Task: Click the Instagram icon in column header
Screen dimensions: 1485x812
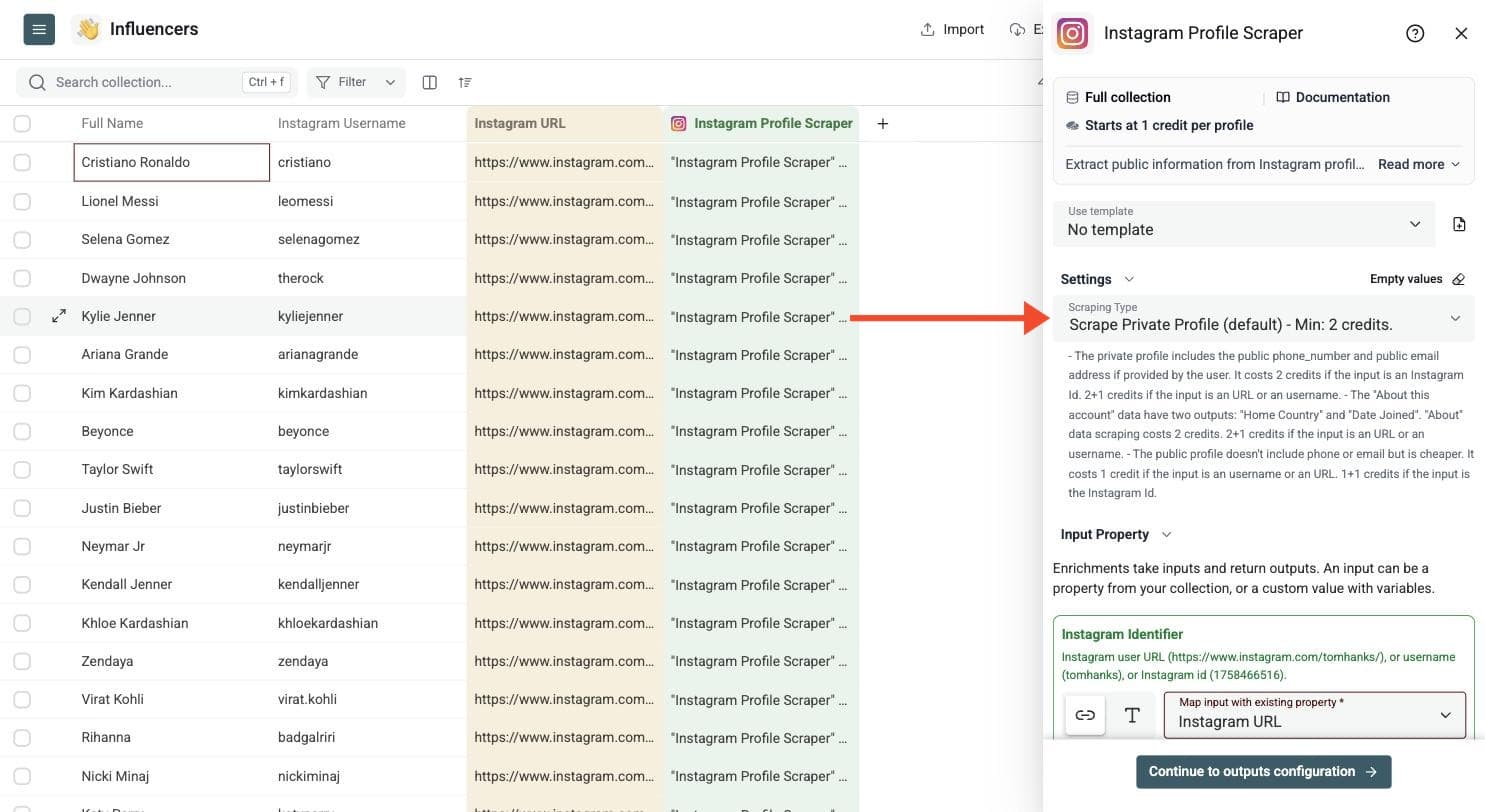Action: pyautogui.click(x=679, y=124)
